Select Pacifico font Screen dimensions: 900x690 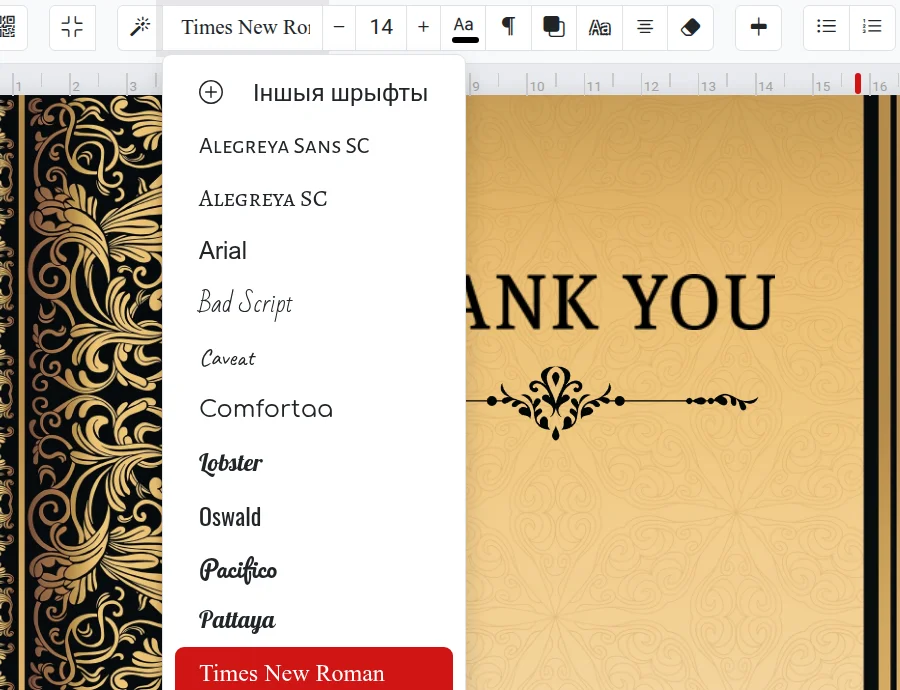pyautogui.click(x=313, y=569)
